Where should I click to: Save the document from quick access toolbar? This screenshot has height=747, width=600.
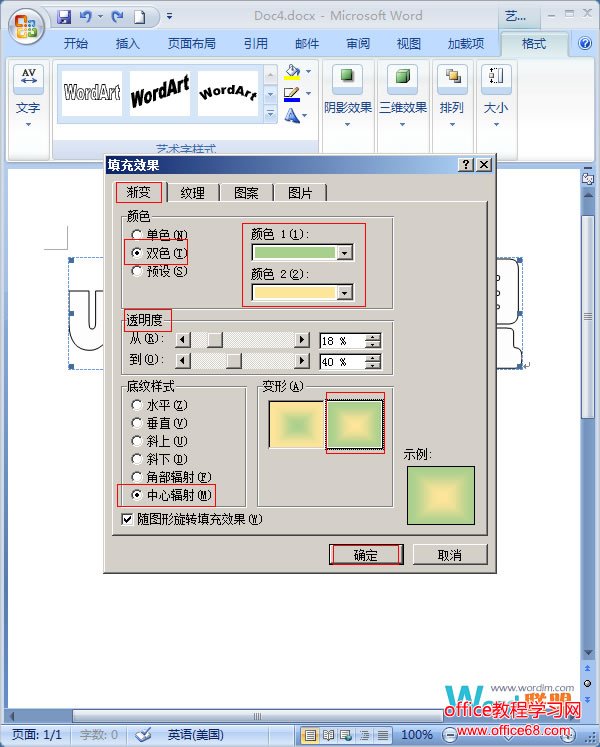[x=64, y=17]
